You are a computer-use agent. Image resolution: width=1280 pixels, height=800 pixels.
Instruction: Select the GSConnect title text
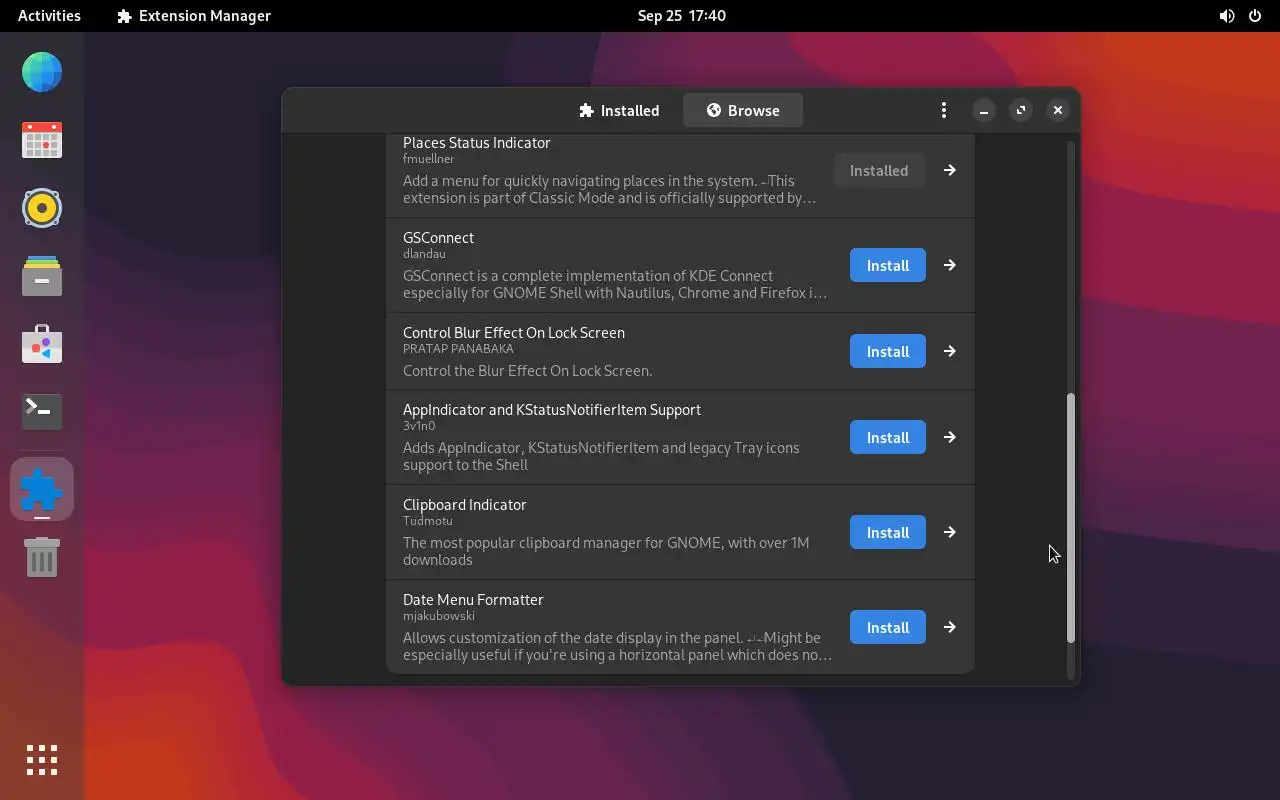coord(438,237)
